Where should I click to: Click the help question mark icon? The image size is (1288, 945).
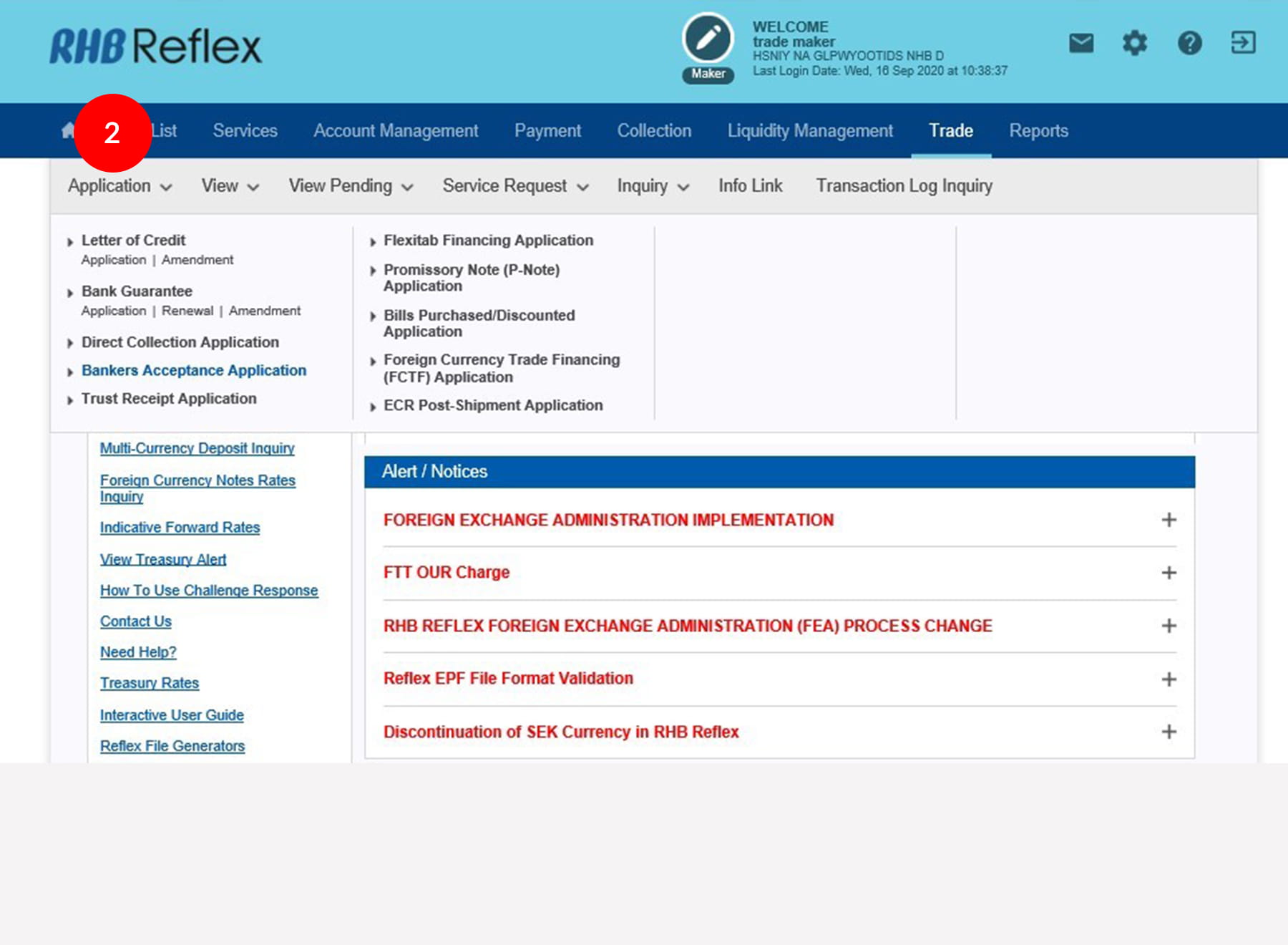pos(1189,43)
